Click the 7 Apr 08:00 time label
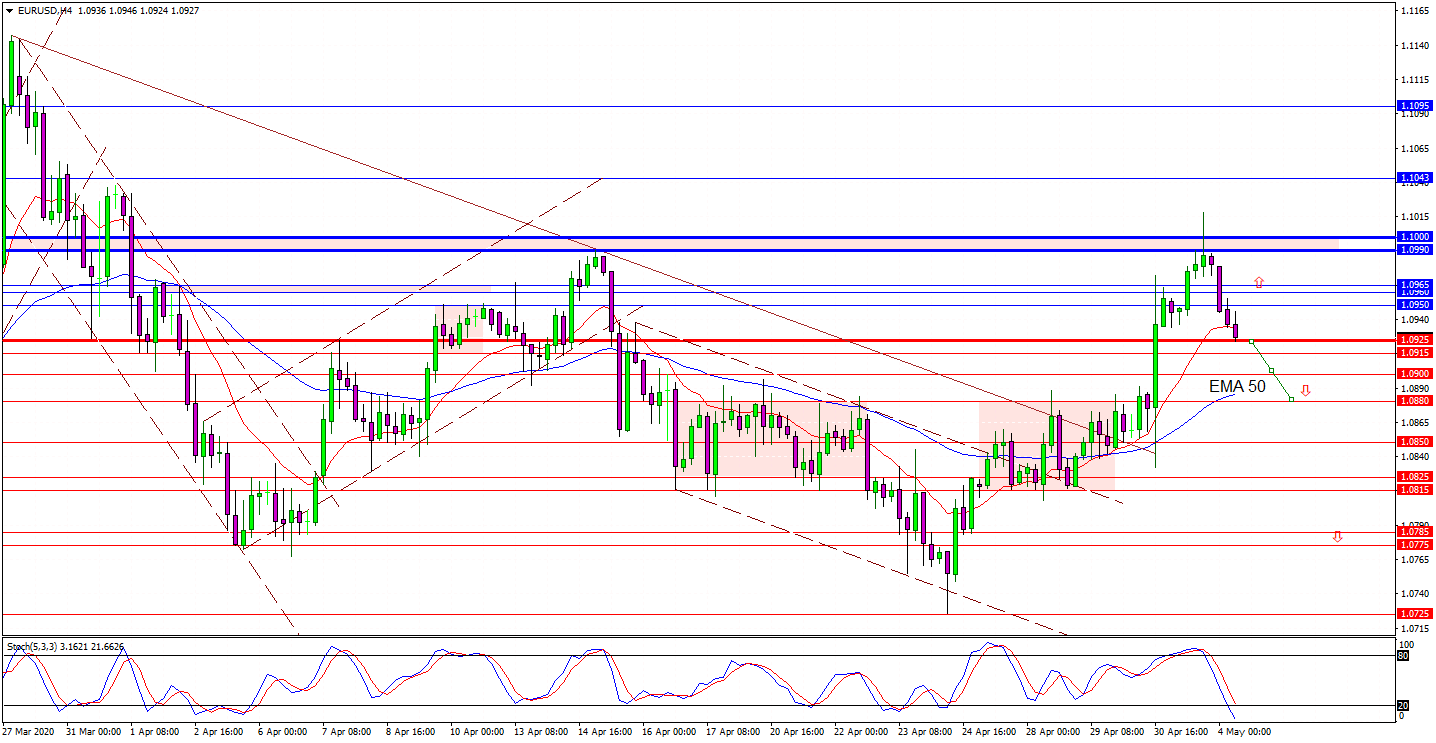Viewport: 1436px width, 743px height. coord(347,732)
